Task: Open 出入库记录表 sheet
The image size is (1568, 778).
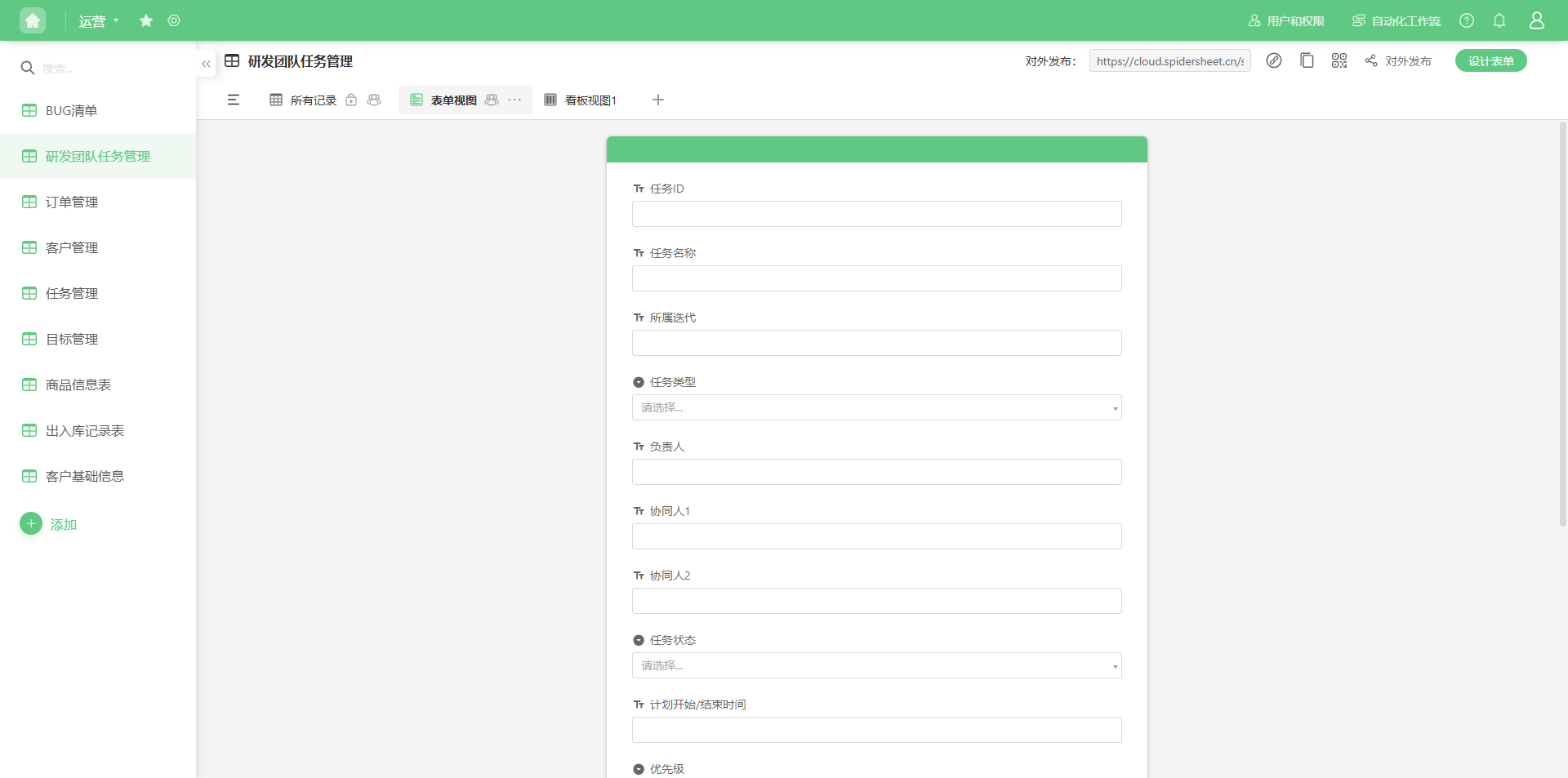Action: (x=98, y=430)
